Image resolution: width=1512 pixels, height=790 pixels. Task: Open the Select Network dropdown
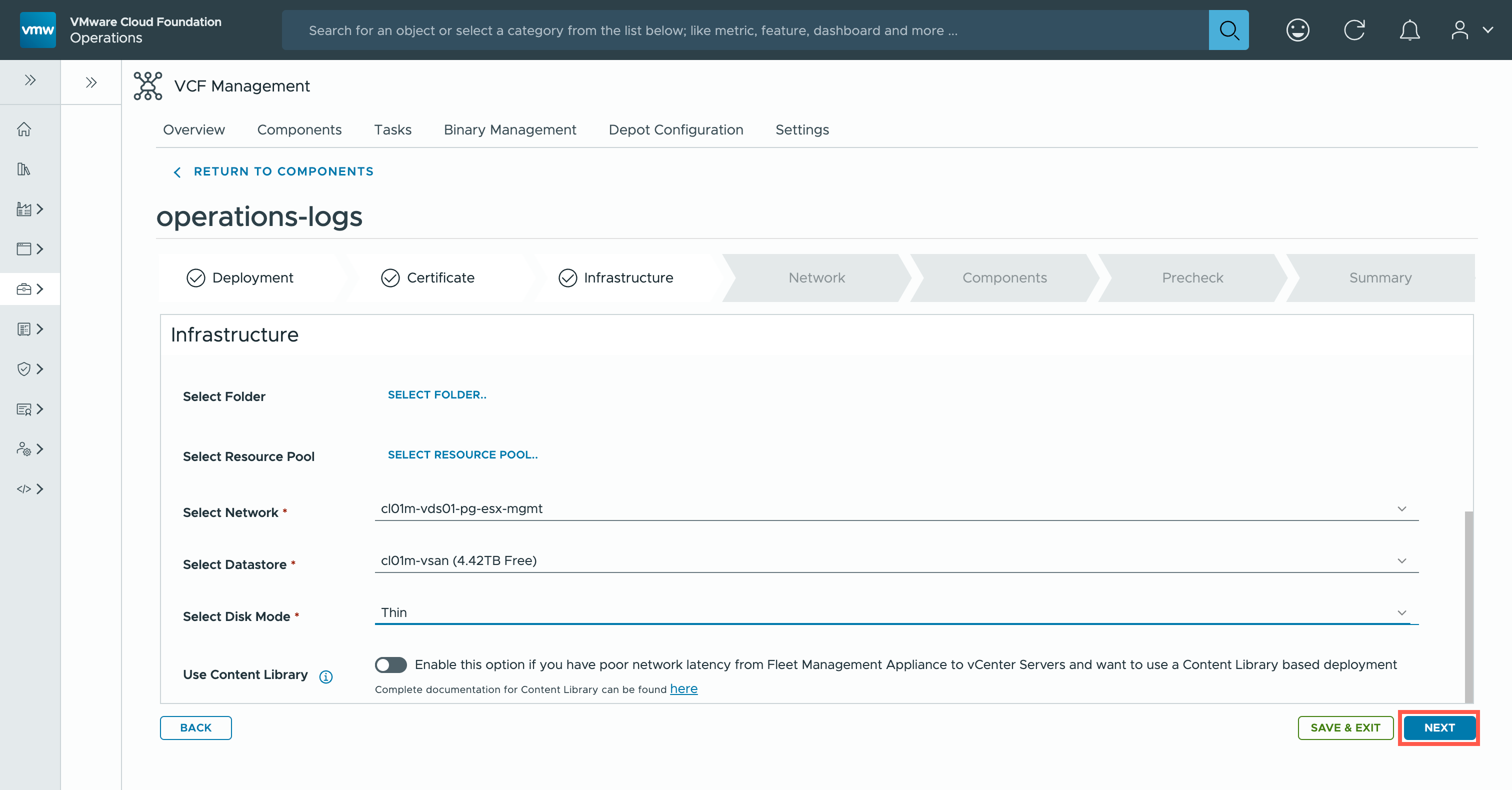895,508
